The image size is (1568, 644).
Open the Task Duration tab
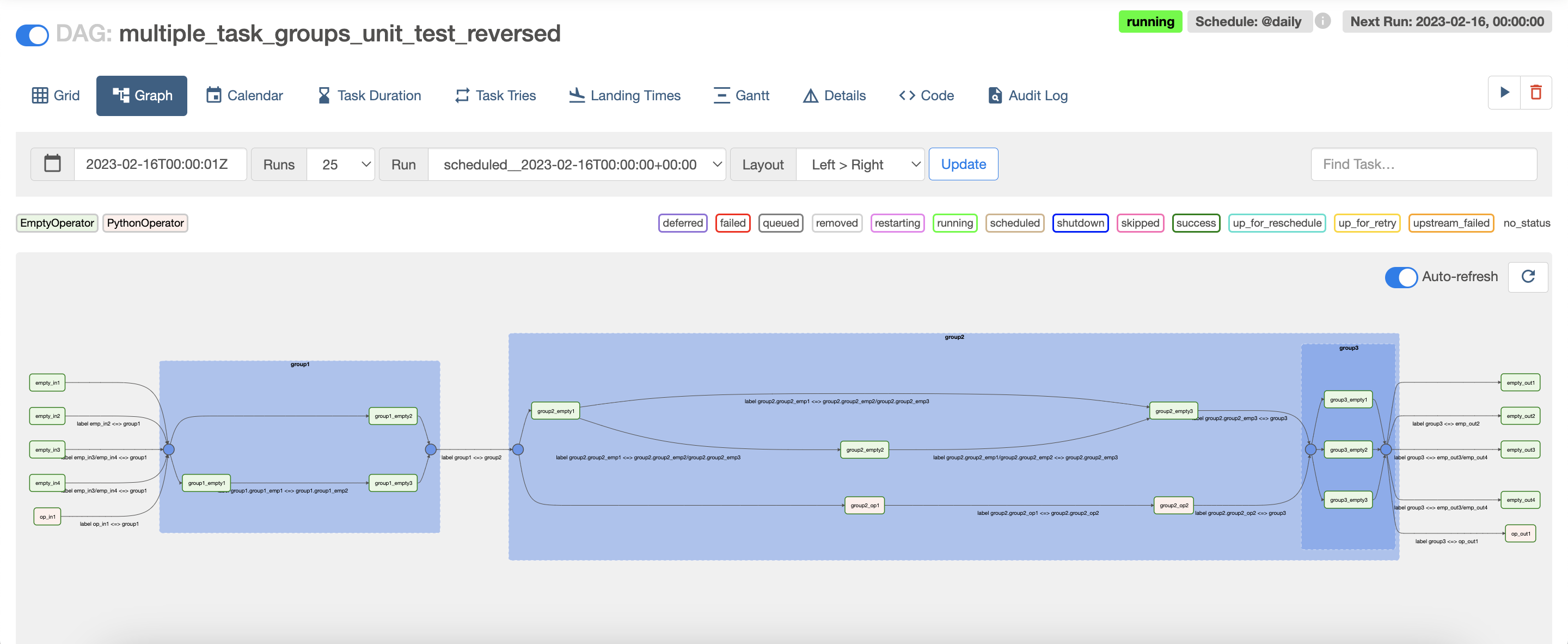tap(369, 96)
